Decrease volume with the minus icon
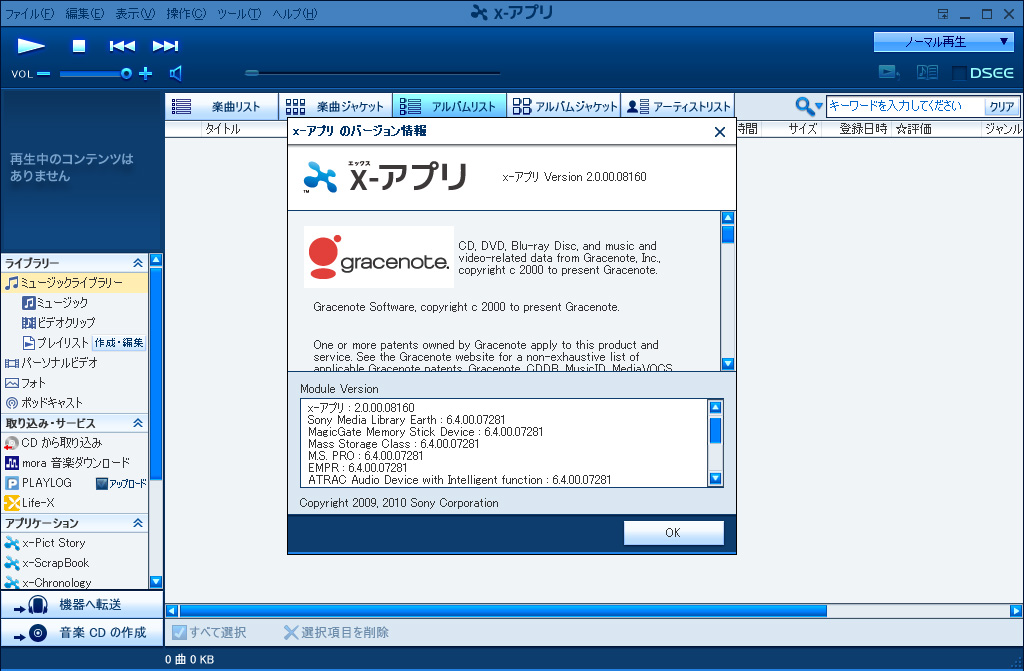The height and width of the screenshot is (671, 1024). [44, 74]
